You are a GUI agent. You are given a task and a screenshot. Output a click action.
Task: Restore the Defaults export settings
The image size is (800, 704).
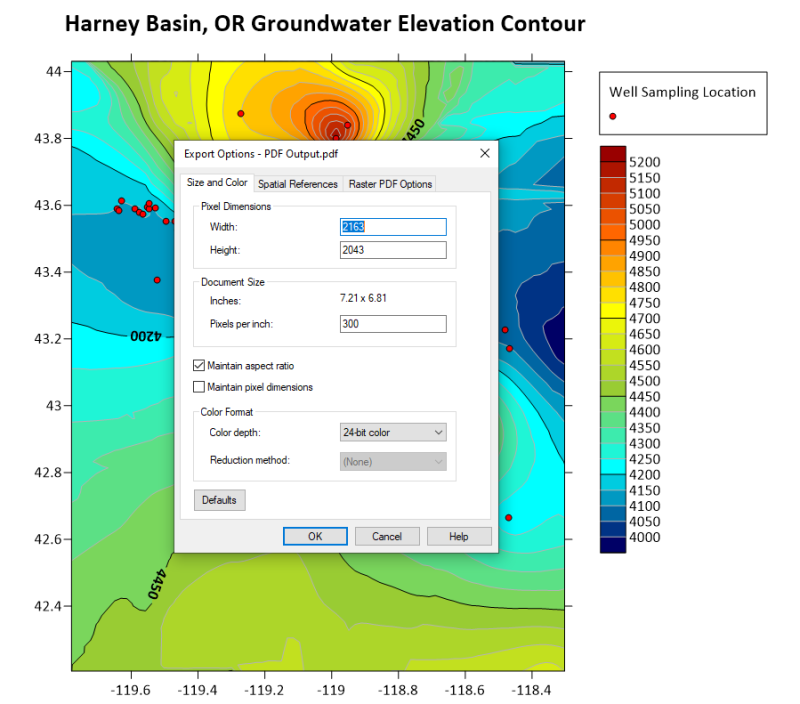tap(219, 500)
